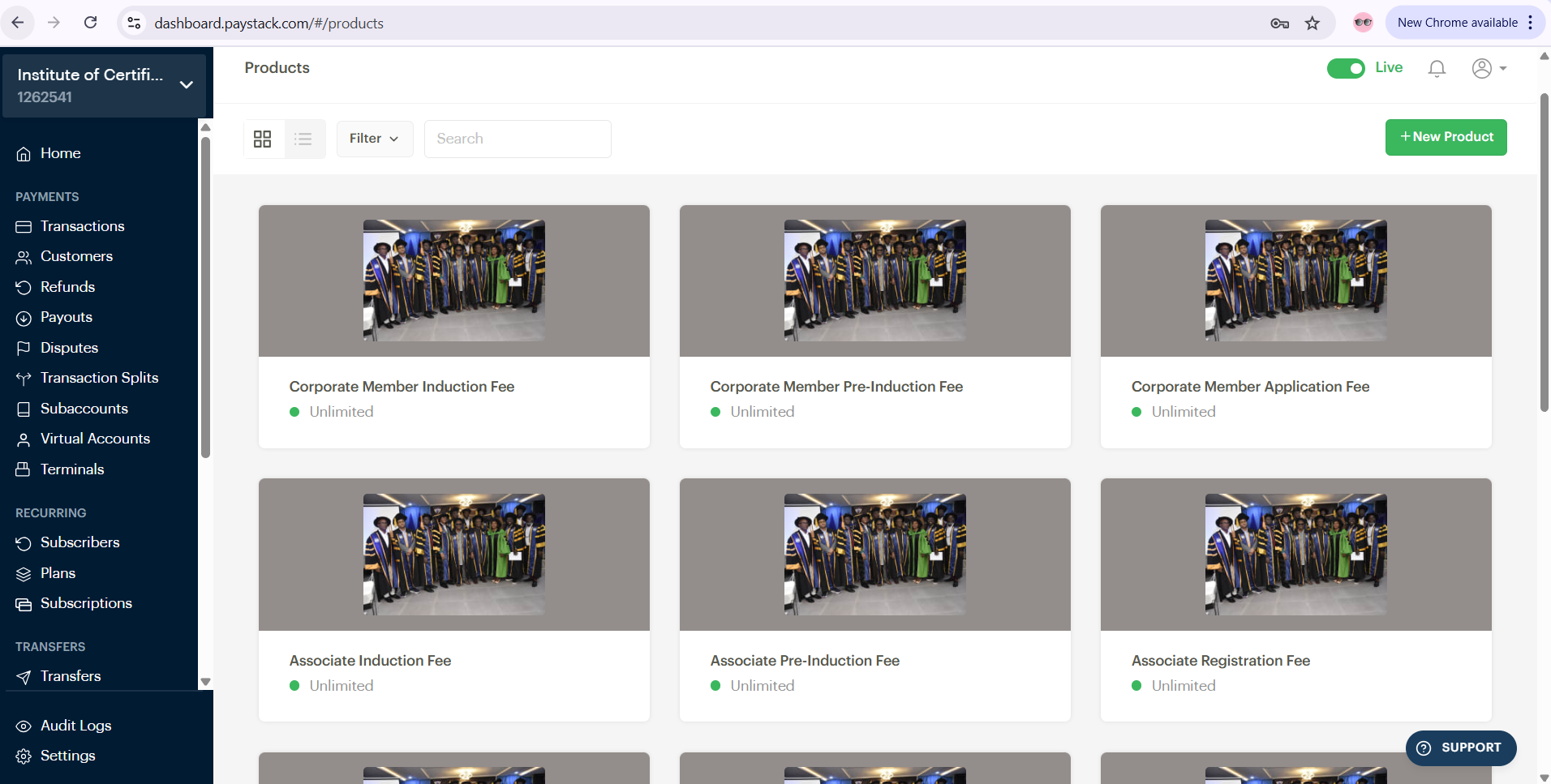This screenshot has width=1551, height=784.
Task: Open the password manager key icon
Action: click(1280, 24)
